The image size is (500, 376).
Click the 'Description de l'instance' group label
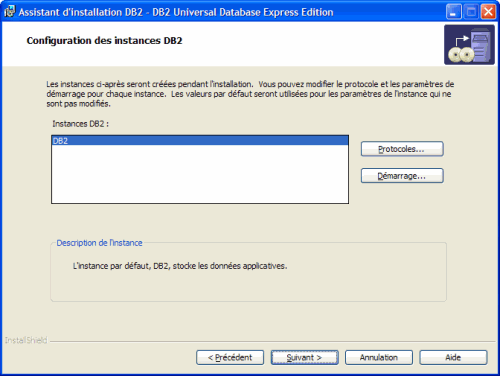click(x=99, y=243)
